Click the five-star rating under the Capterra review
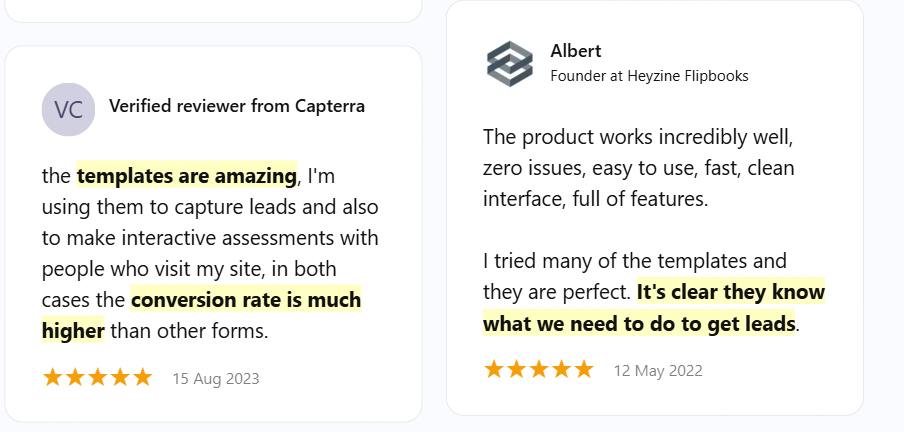The width and height of the screenshot is (904, 432). click(x=97, y=378)
